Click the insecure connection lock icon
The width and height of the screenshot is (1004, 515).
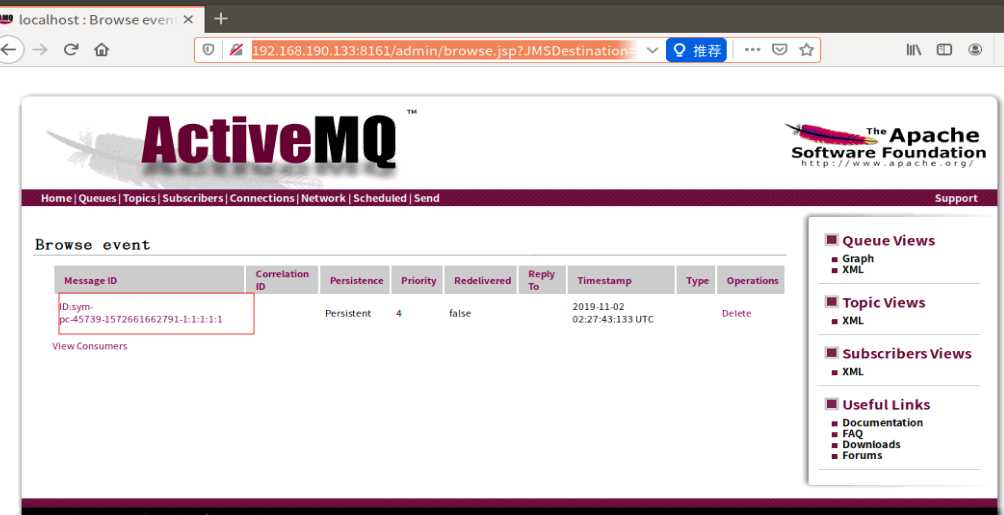[x=236, y=49]
